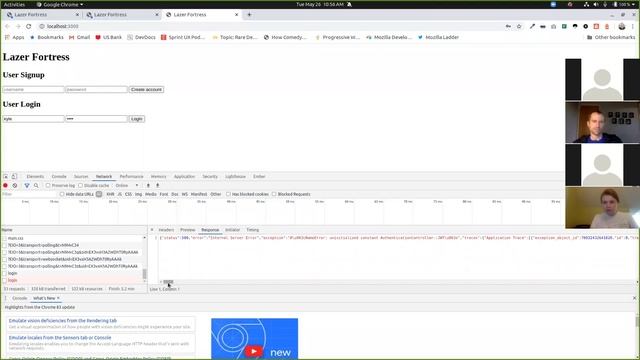640x360 pixels.
Task: Open Emulate vision deficiencies link
Action: [x=62, y=321]
